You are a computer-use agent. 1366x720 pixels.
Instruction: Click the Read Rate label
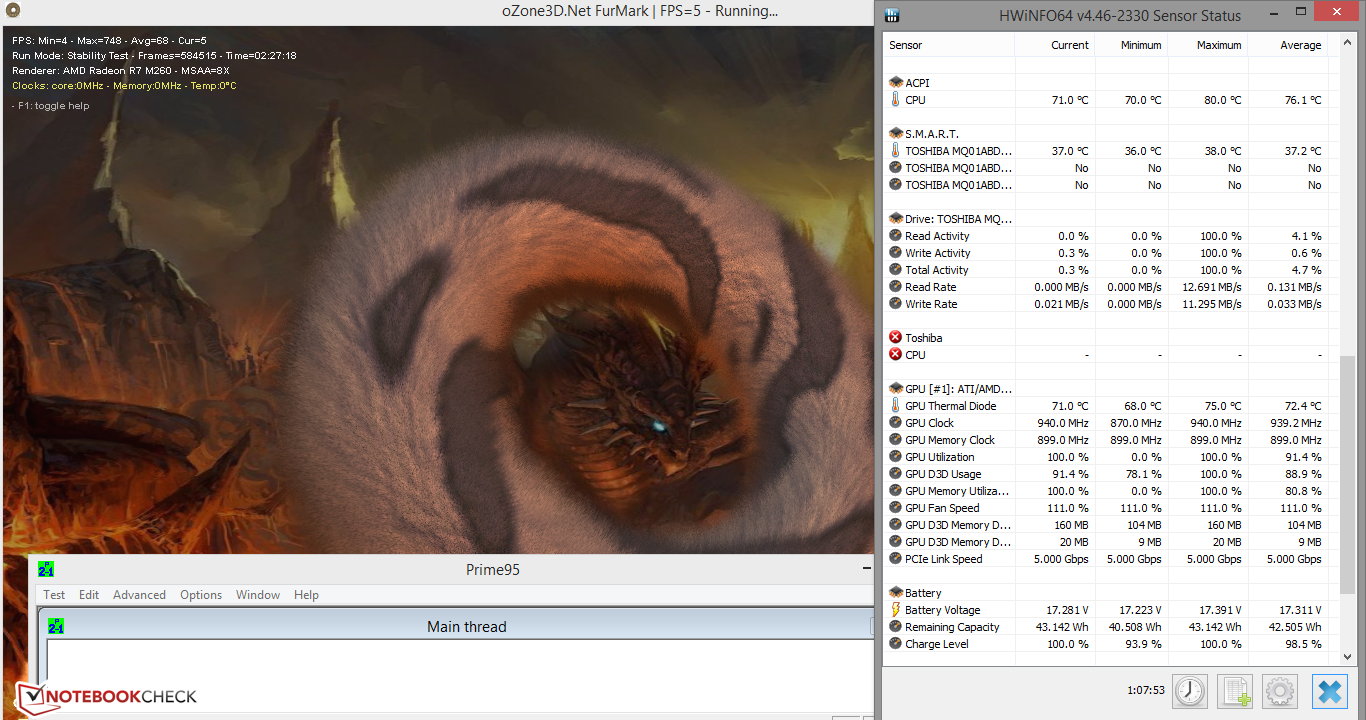tap(931, 287)
